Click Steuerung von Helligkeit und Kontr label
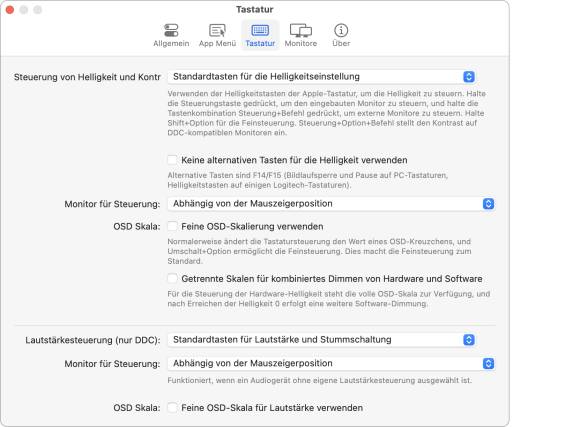580x427 pixels. (87, 77)
